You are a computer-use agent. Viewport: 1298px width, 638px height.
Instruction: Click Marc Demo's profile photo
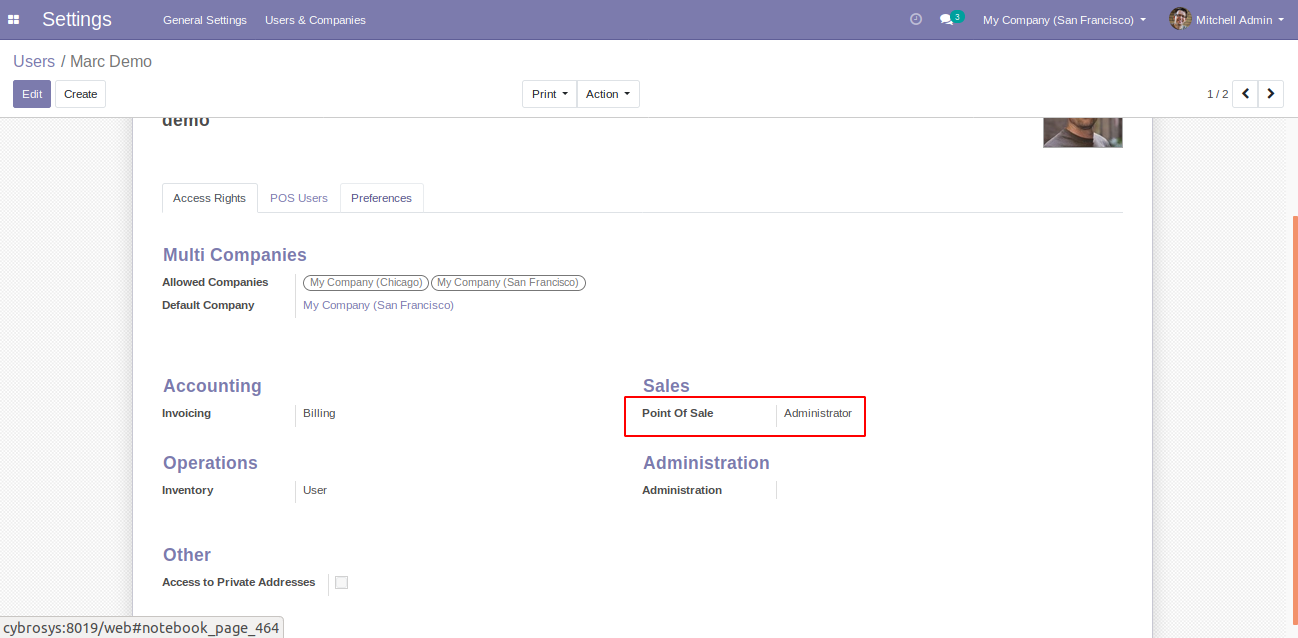(1082, 133)
